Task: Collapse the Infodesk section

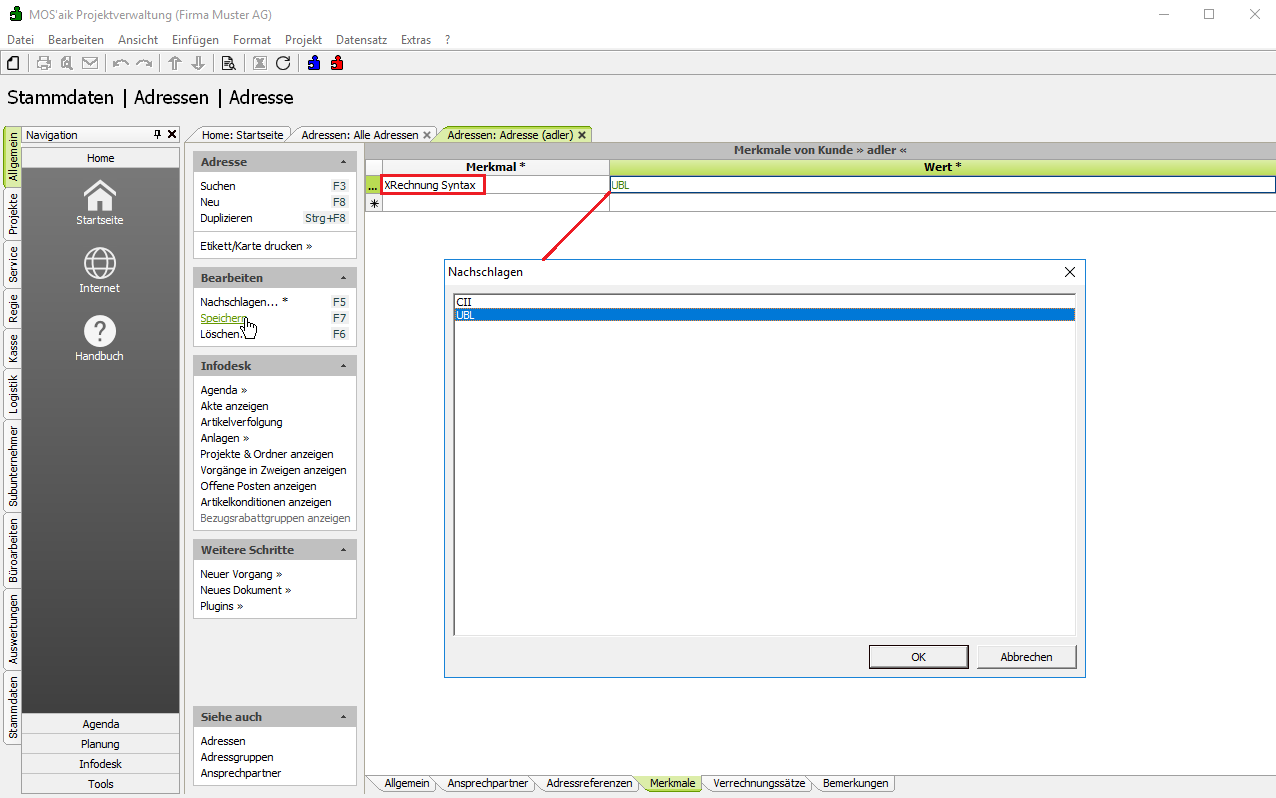Action: (x=343, y=366)
